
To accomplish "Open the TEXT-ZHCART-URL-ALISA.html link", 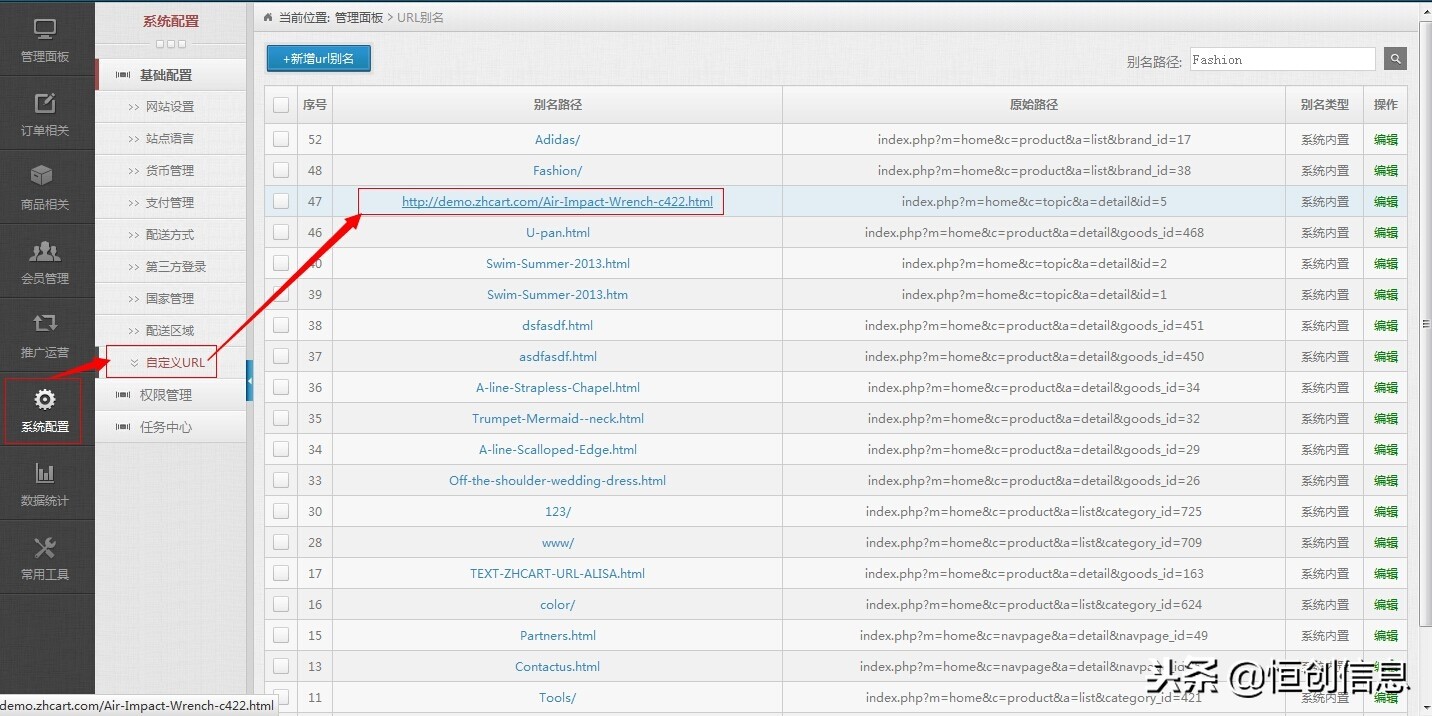I will (x=557, y=574).
